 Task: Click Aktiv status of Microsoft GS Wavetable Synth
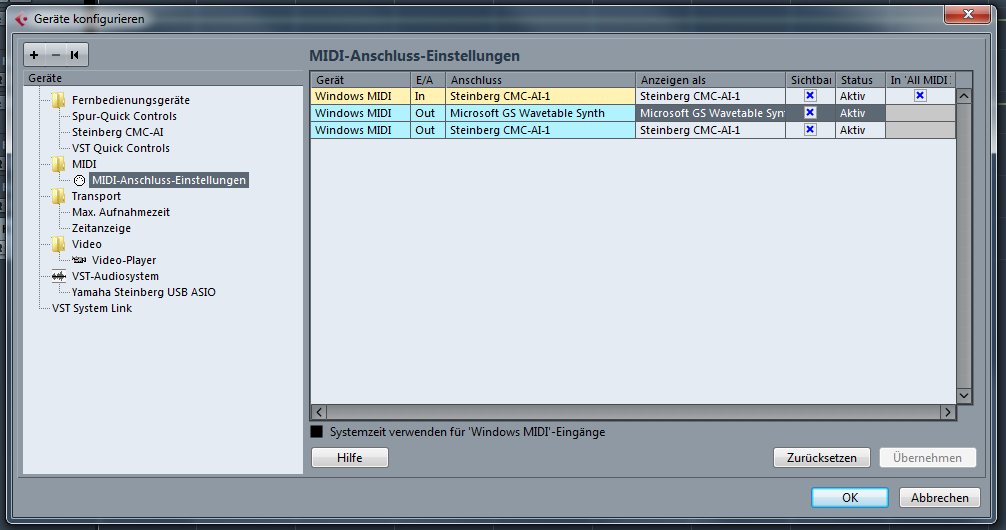click(x=860, y=113)
